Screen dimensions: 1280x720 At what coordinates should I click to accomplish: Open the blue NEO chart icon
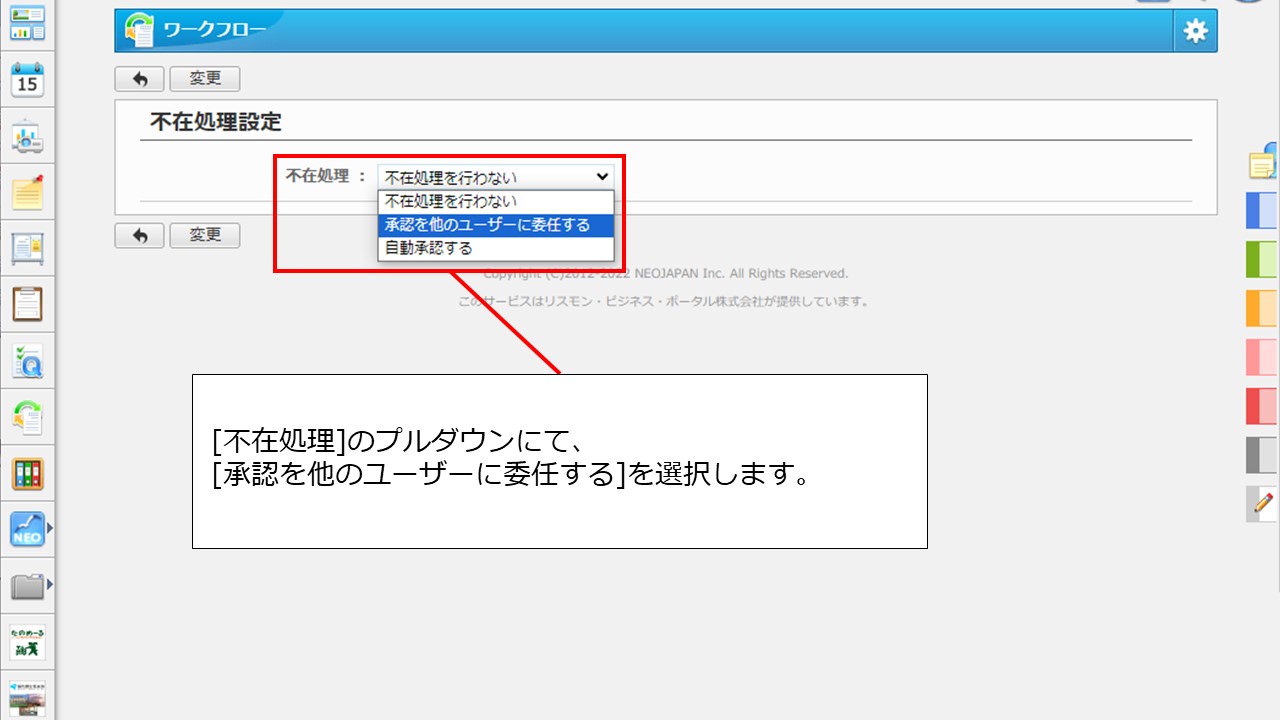[x=28, y=529]
